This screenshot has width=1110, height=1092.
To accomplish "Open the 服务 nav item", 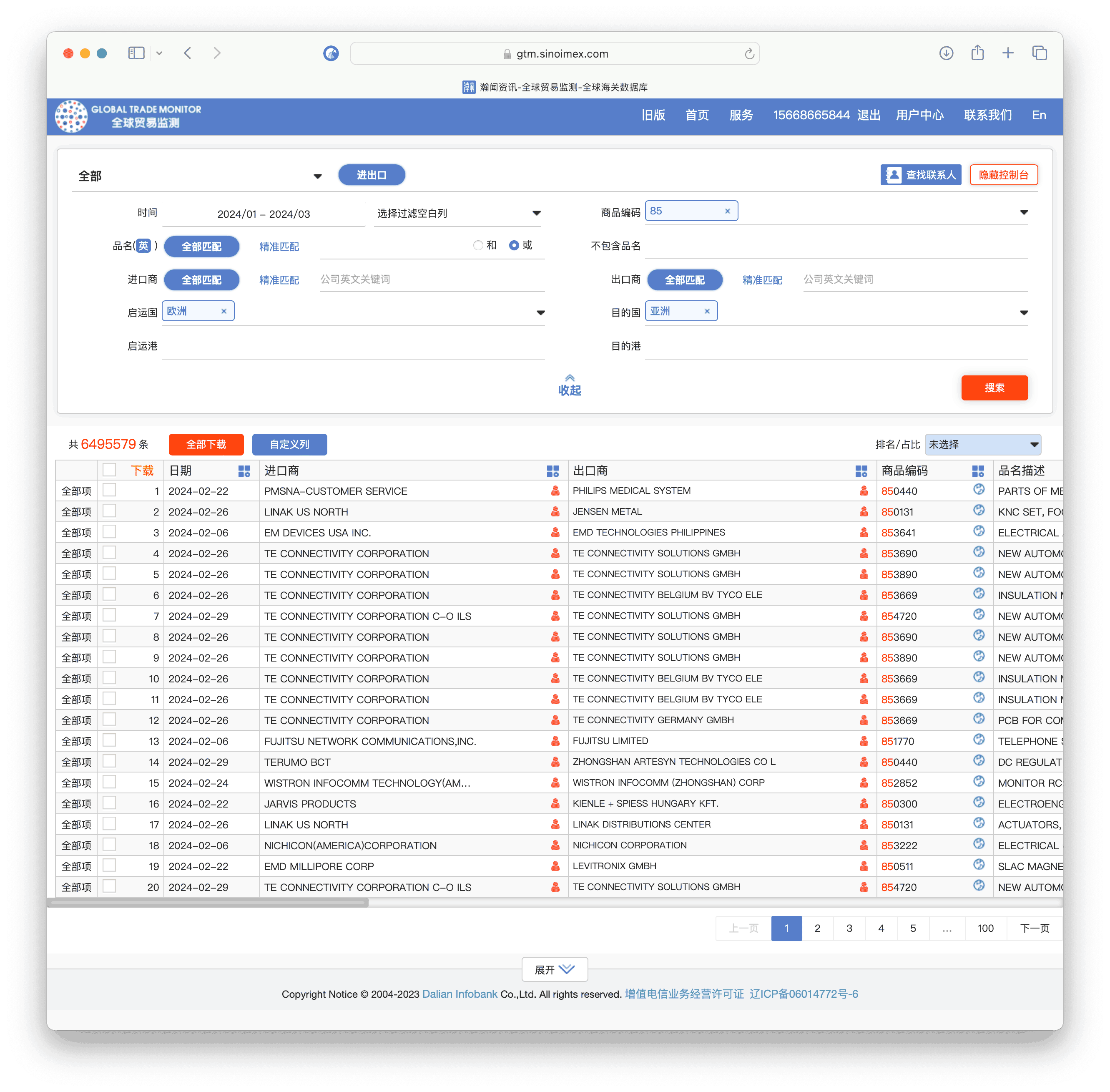I will [741, 115].
